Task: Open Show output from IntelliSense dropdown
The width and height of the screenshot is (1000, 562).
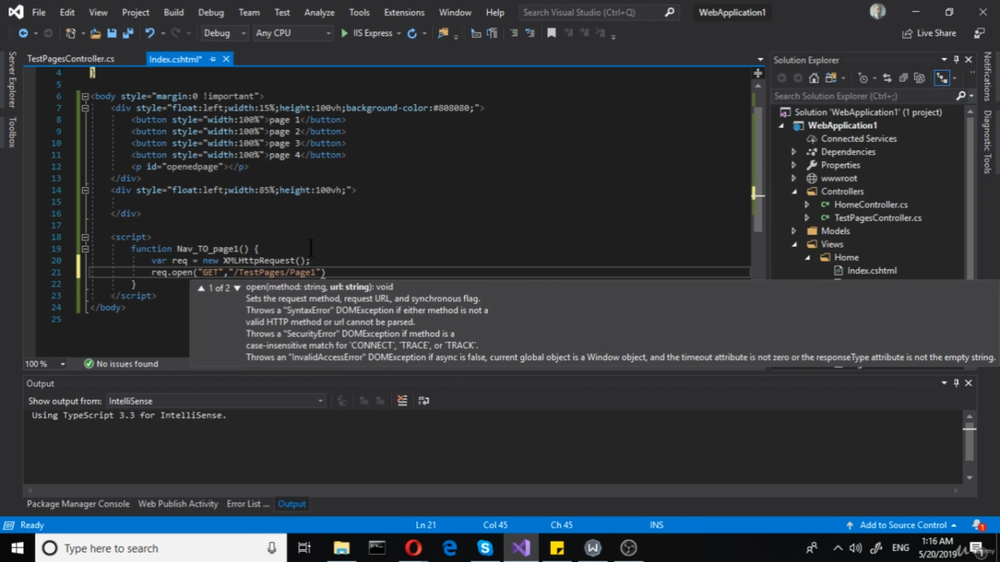Action: [x=216, y=401]
